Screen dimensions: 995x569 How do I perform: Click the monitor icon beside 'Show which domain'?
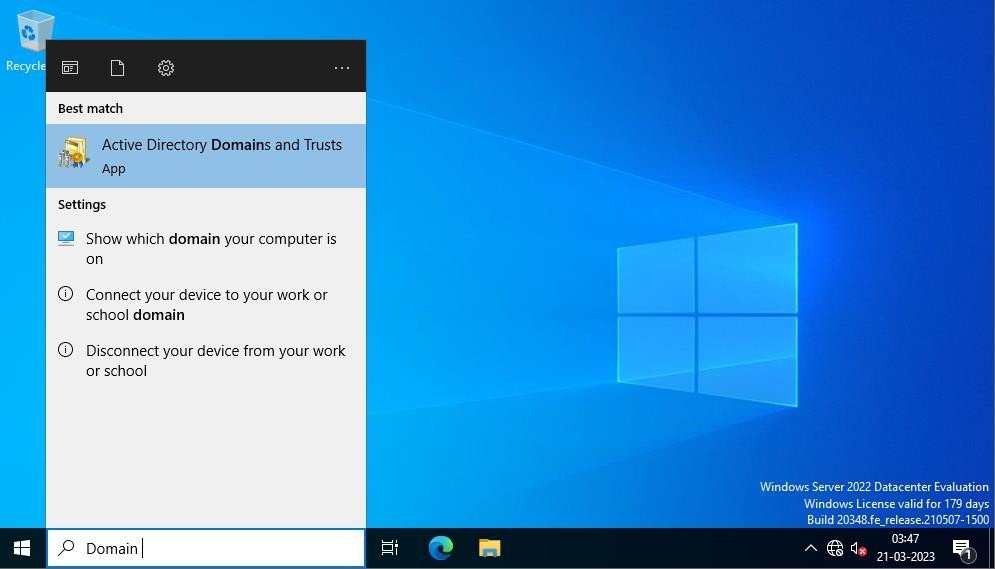(x=65, y=239)
